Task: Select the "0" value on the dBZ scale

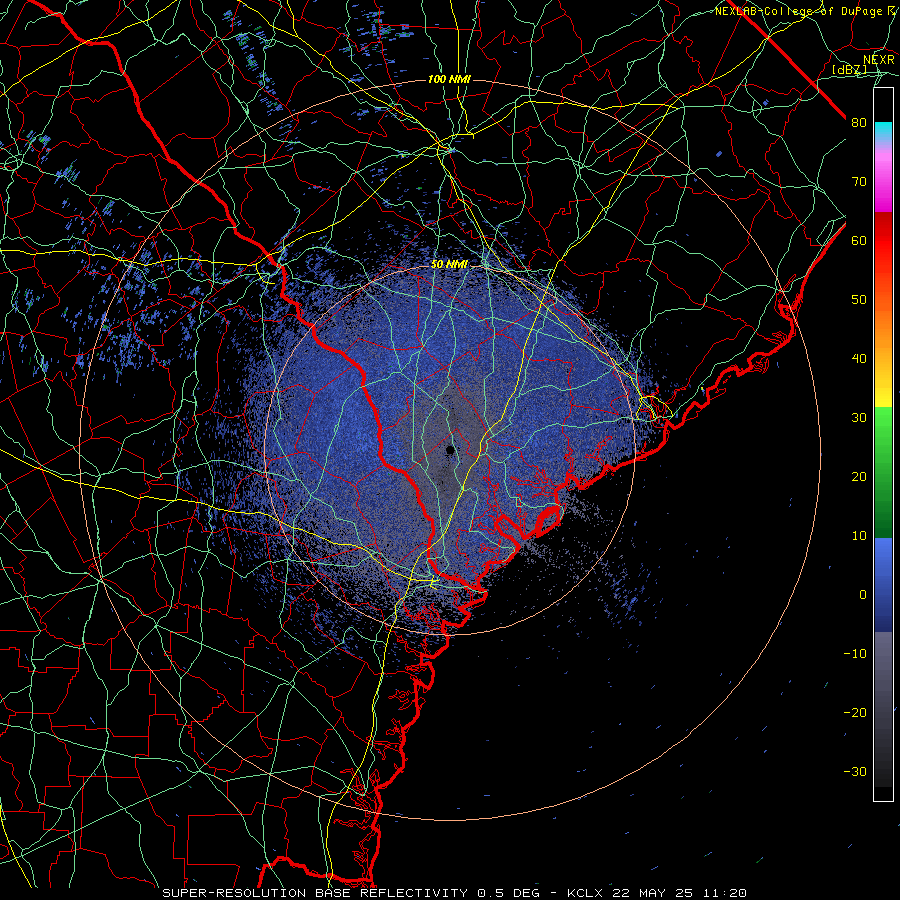Action: 863,595
